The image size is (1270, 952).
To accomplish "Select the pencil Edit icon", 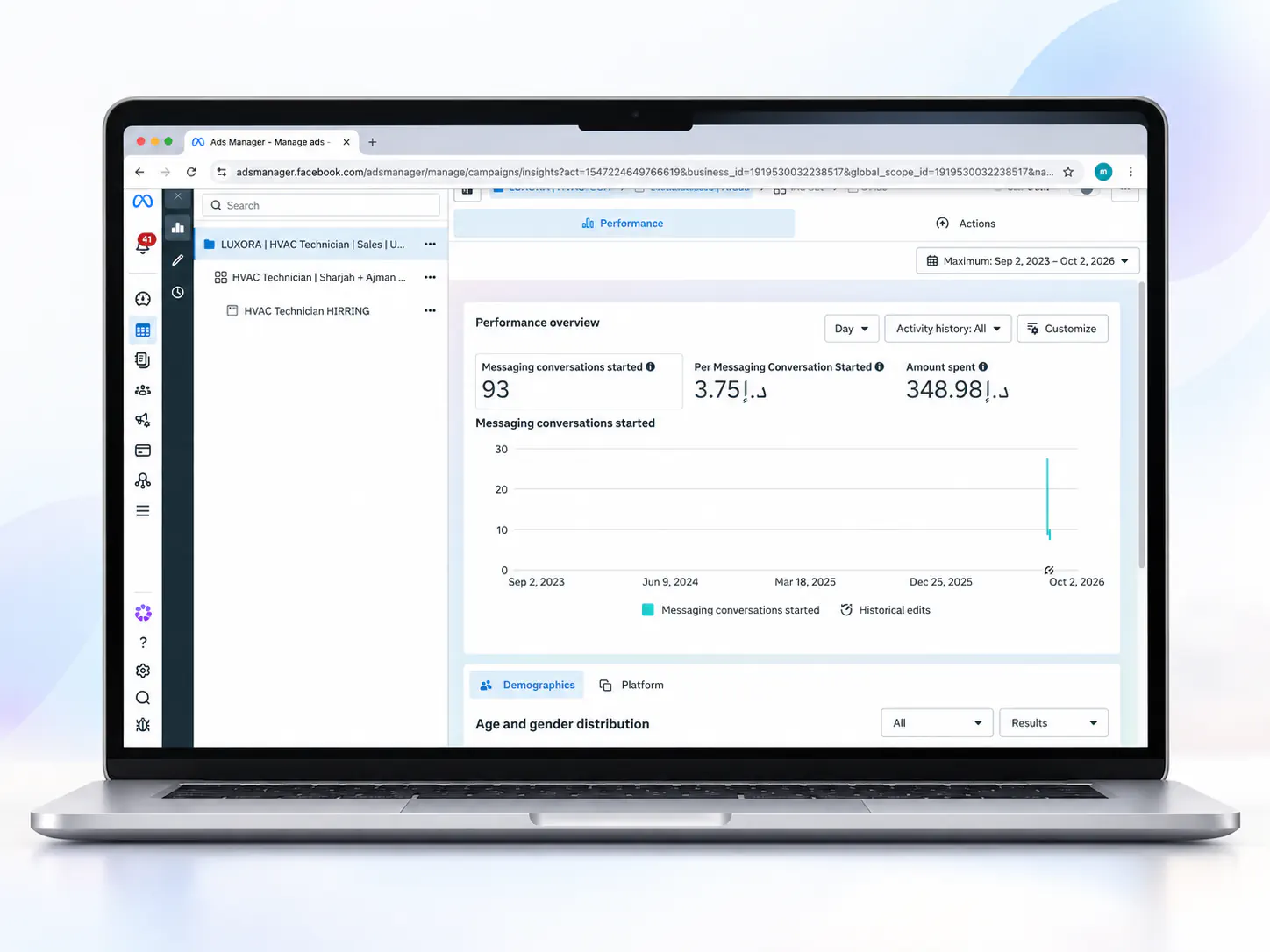I will 178,260.
